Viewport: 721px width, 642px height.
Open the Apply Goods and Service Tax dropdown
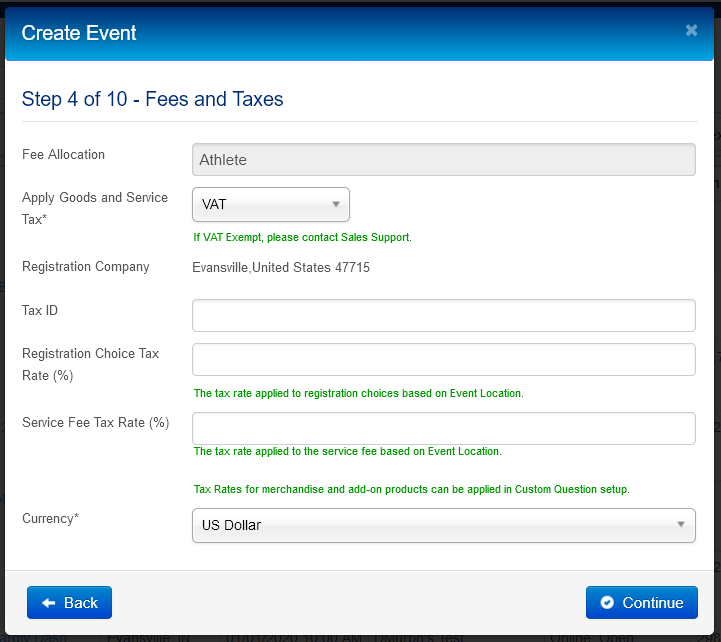[x=271, y=204]
